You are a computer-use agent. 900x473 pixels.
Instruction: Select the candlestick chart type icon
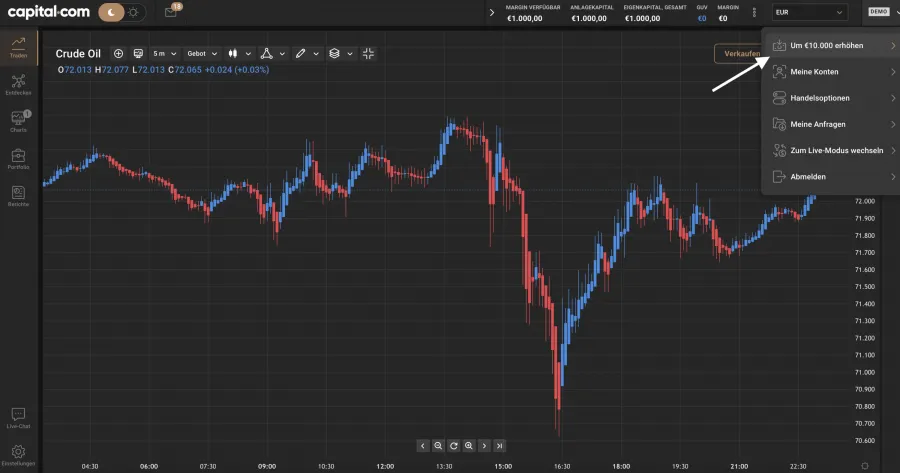pyautogui.click(x=232, y=53)
